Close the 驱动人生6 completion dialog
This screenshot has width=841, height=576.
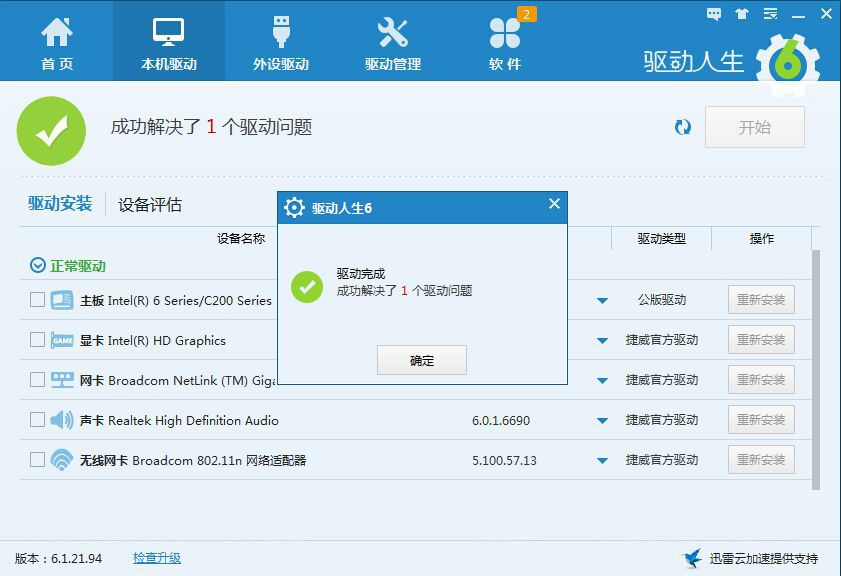[x=554, y=205]
